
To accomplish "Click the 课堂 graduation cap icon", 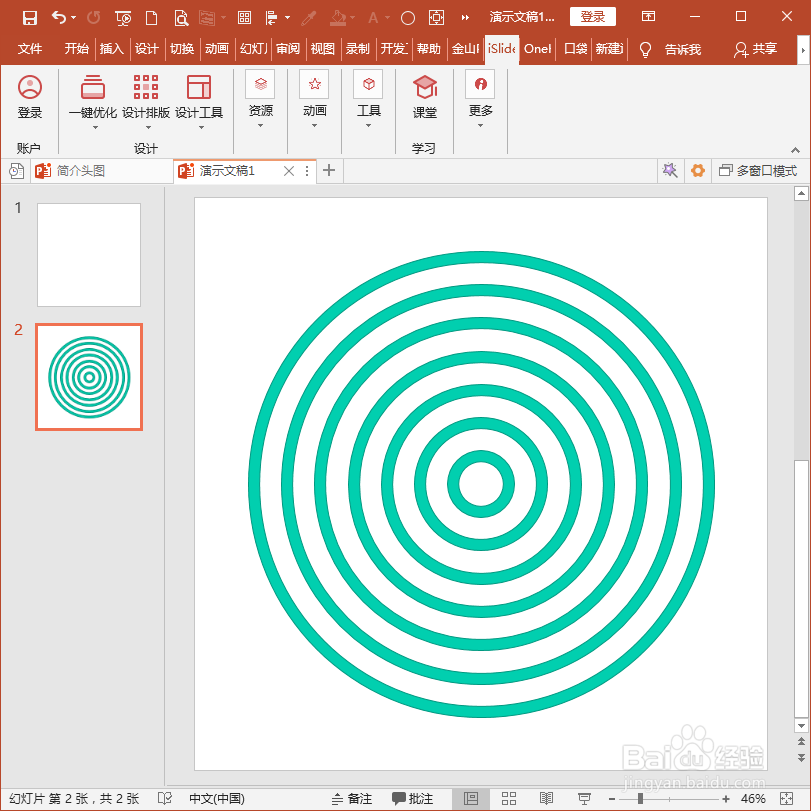I will pyautogui.click(x=425, y=97).
